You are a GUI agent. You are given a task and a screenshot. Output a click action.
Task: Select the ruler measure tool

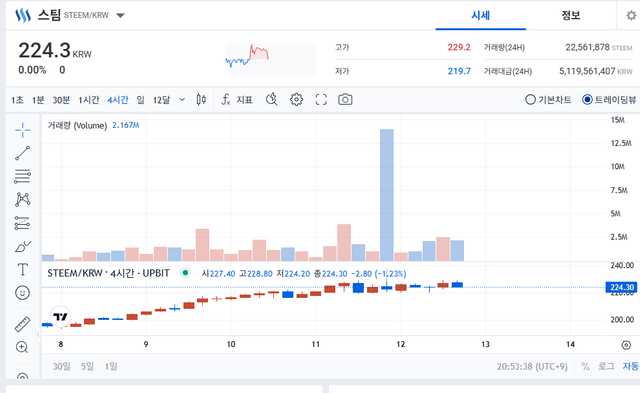click(22, 324)
